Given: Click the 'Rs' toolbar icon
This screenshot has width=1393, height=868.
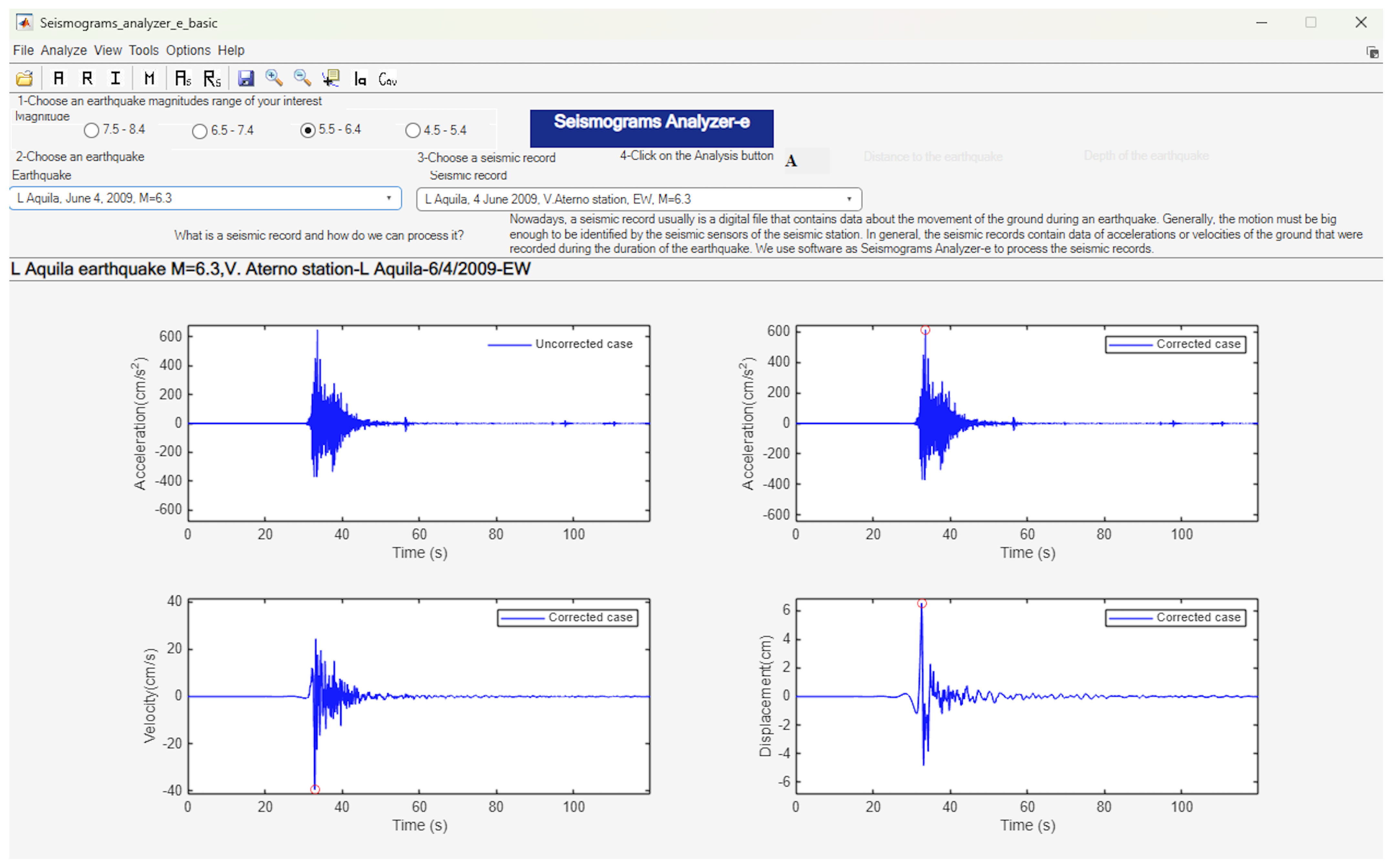Looking at the screenshot, I should 212,78.
